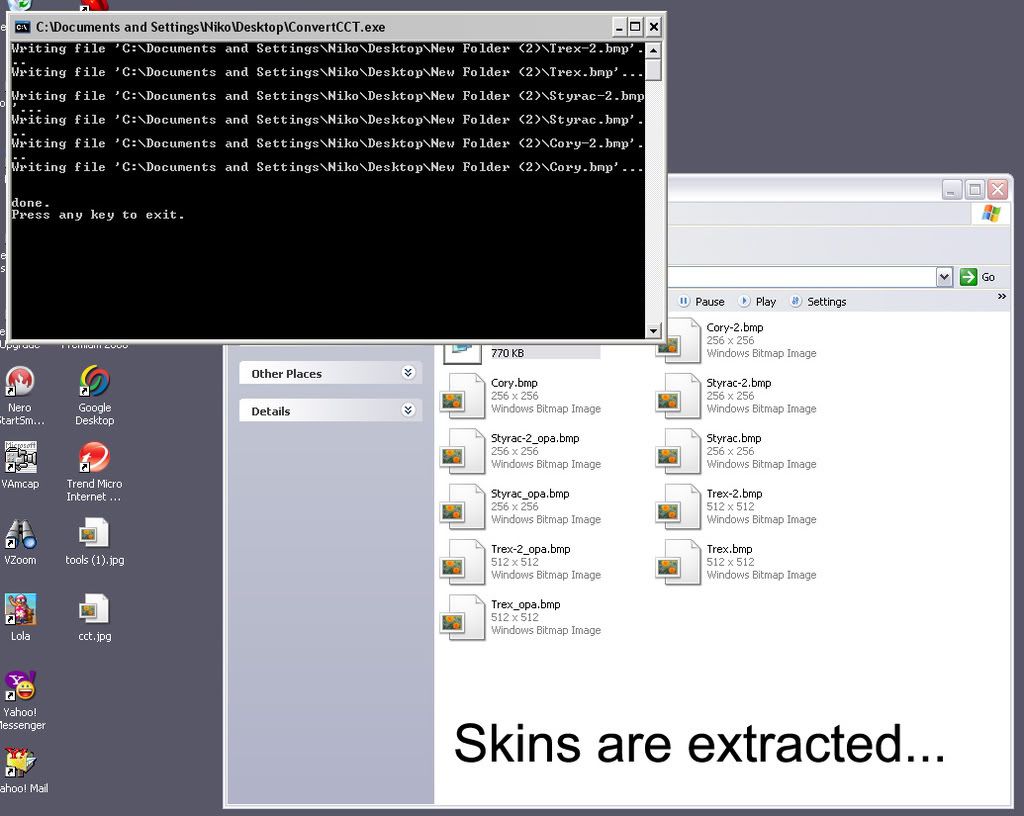Select the Styrac-2.bmp file icon
Viewport: 1024px width, 816px height.
[679, 396]
